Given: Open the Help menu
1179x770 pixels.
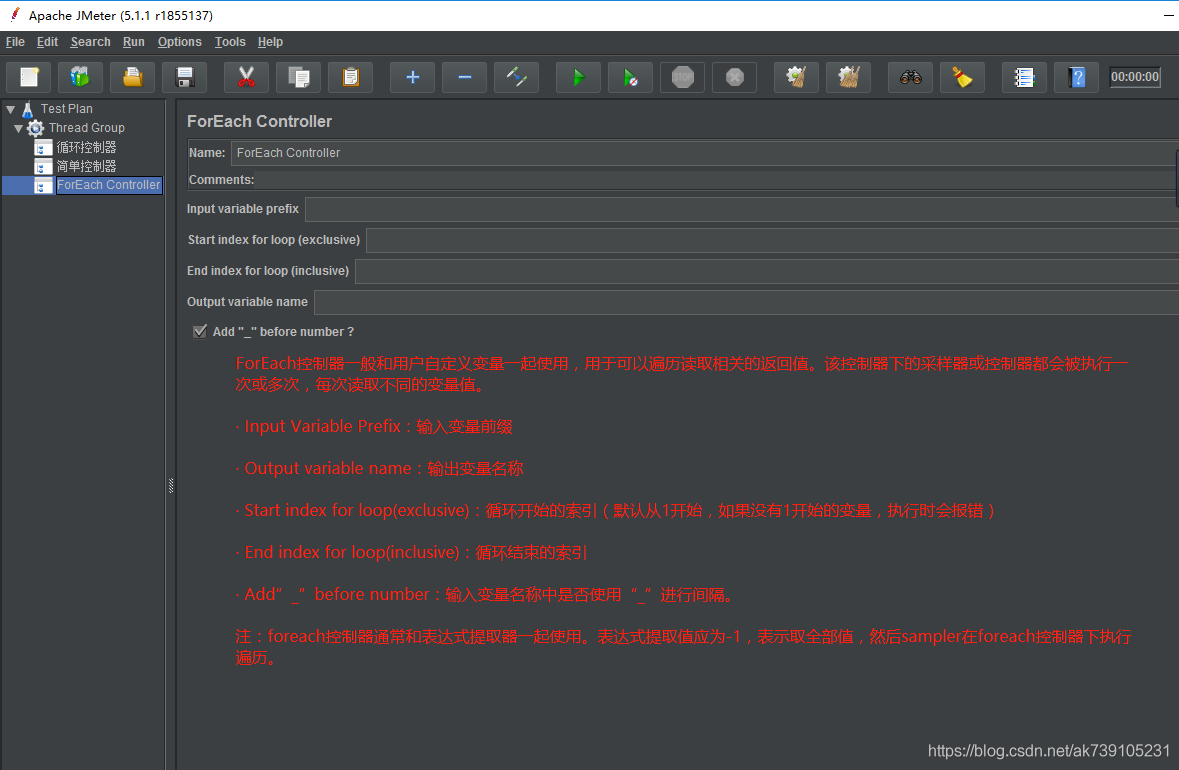Looking at the screenshot, I should click(270, 42).
